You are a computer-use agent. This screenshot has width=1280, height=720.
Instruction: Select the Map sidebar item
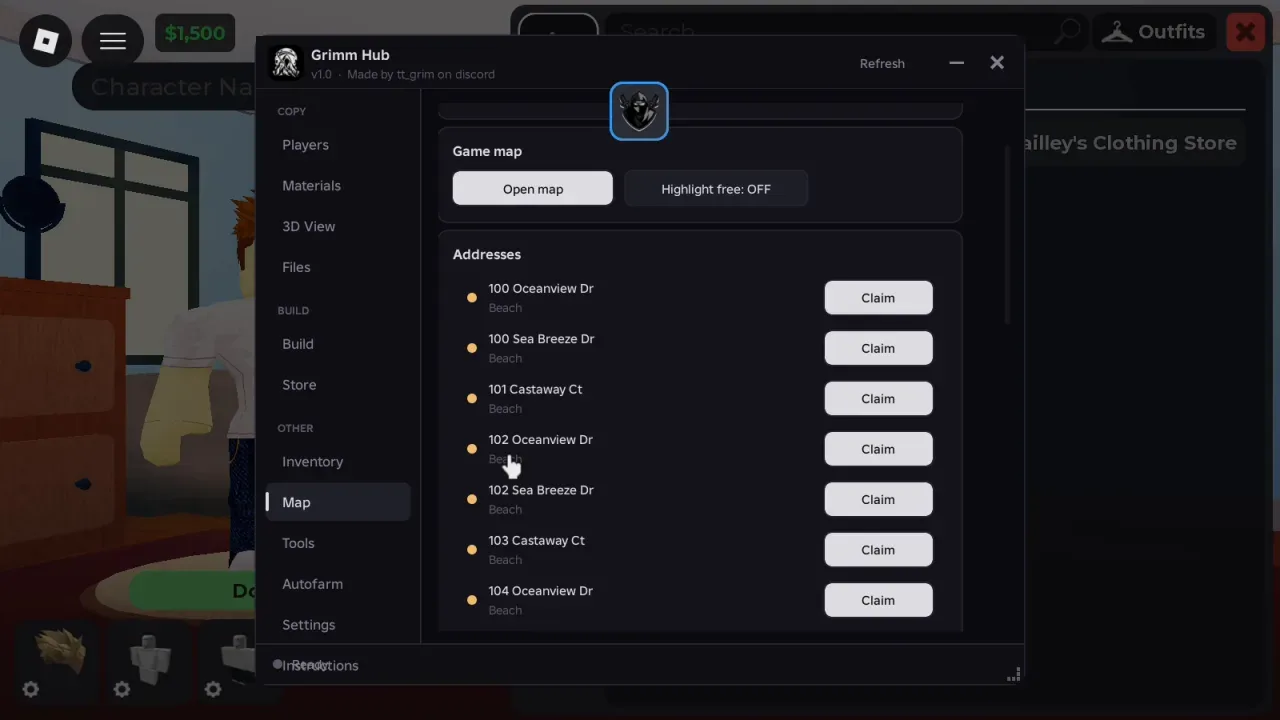point(338,502)
